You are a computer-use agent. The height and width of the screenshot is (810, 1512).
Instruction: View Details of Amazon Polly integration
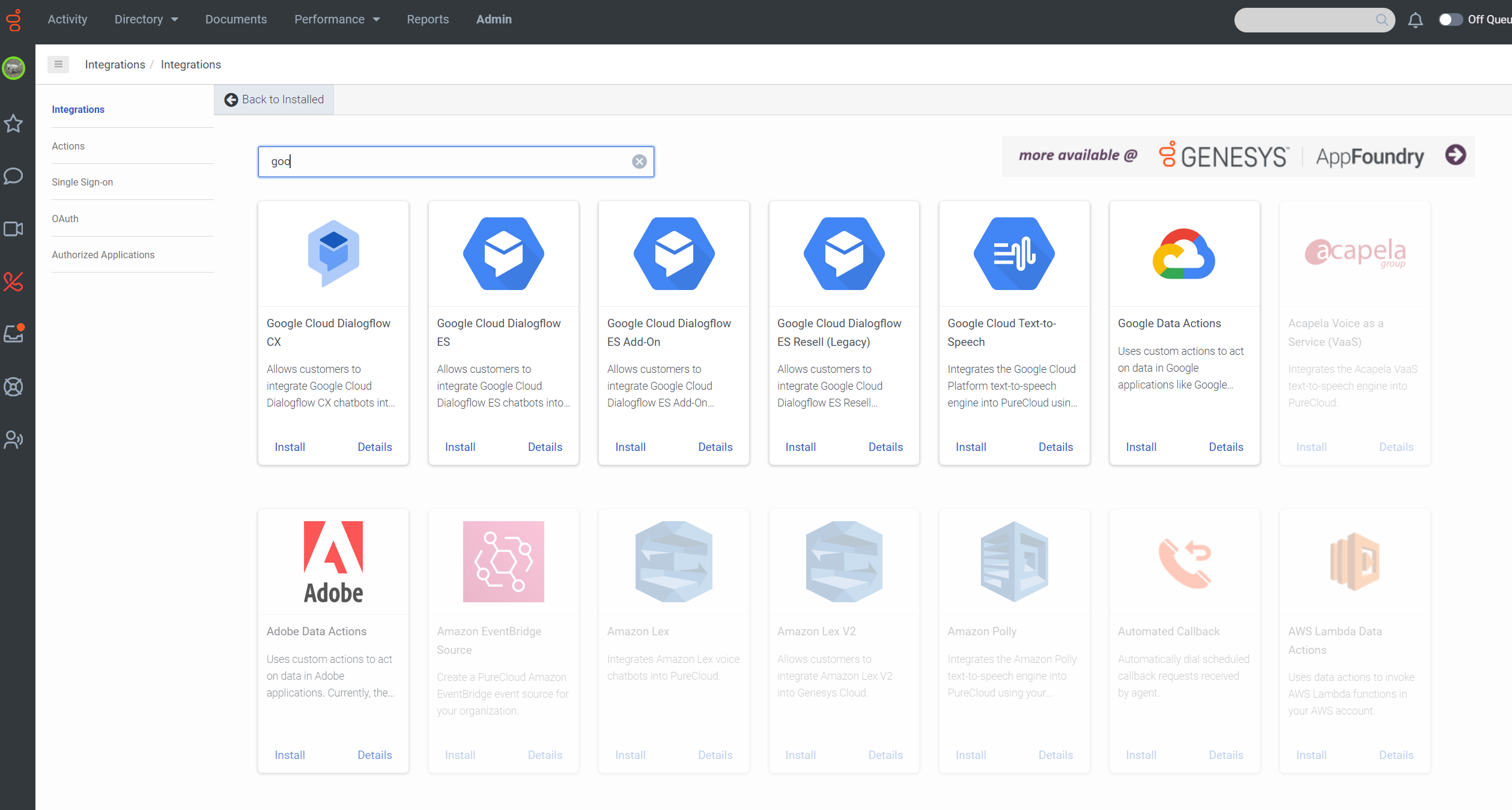[x=1056, y=755]
